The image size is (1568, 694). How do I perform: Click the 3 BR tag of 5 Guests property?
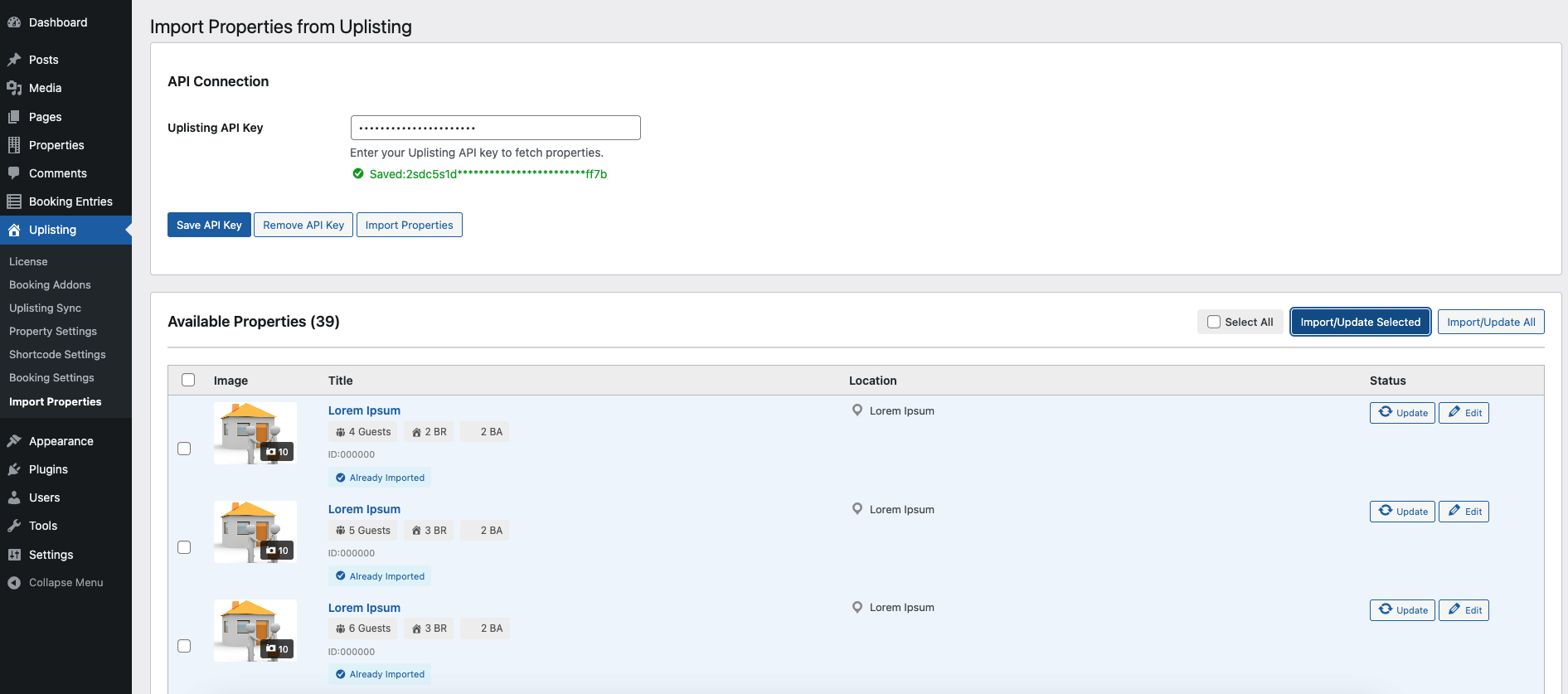click(x=429, y=531)
